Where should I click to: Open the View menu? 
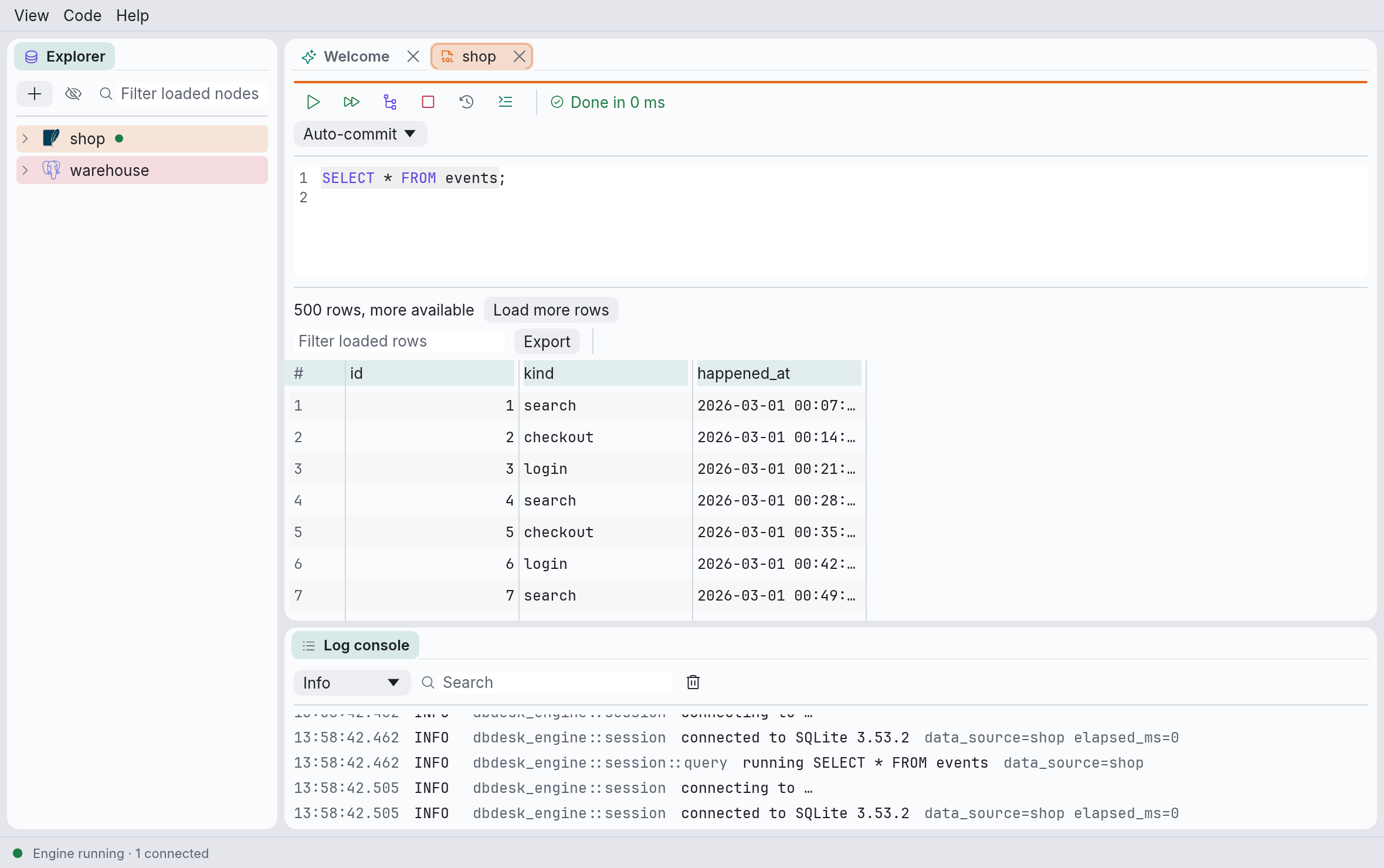(32, 15)
